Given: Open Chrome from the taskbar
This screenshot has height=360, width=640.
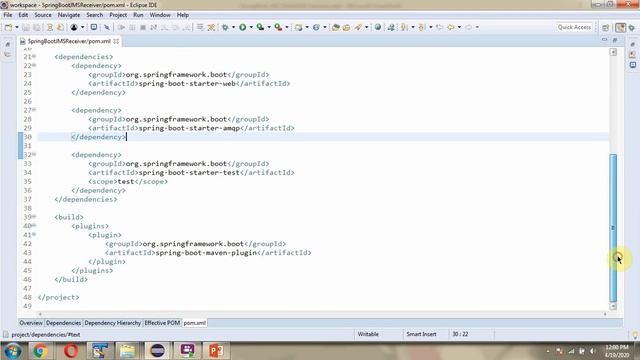Looking at the screenshot, I should click(40, 351).
